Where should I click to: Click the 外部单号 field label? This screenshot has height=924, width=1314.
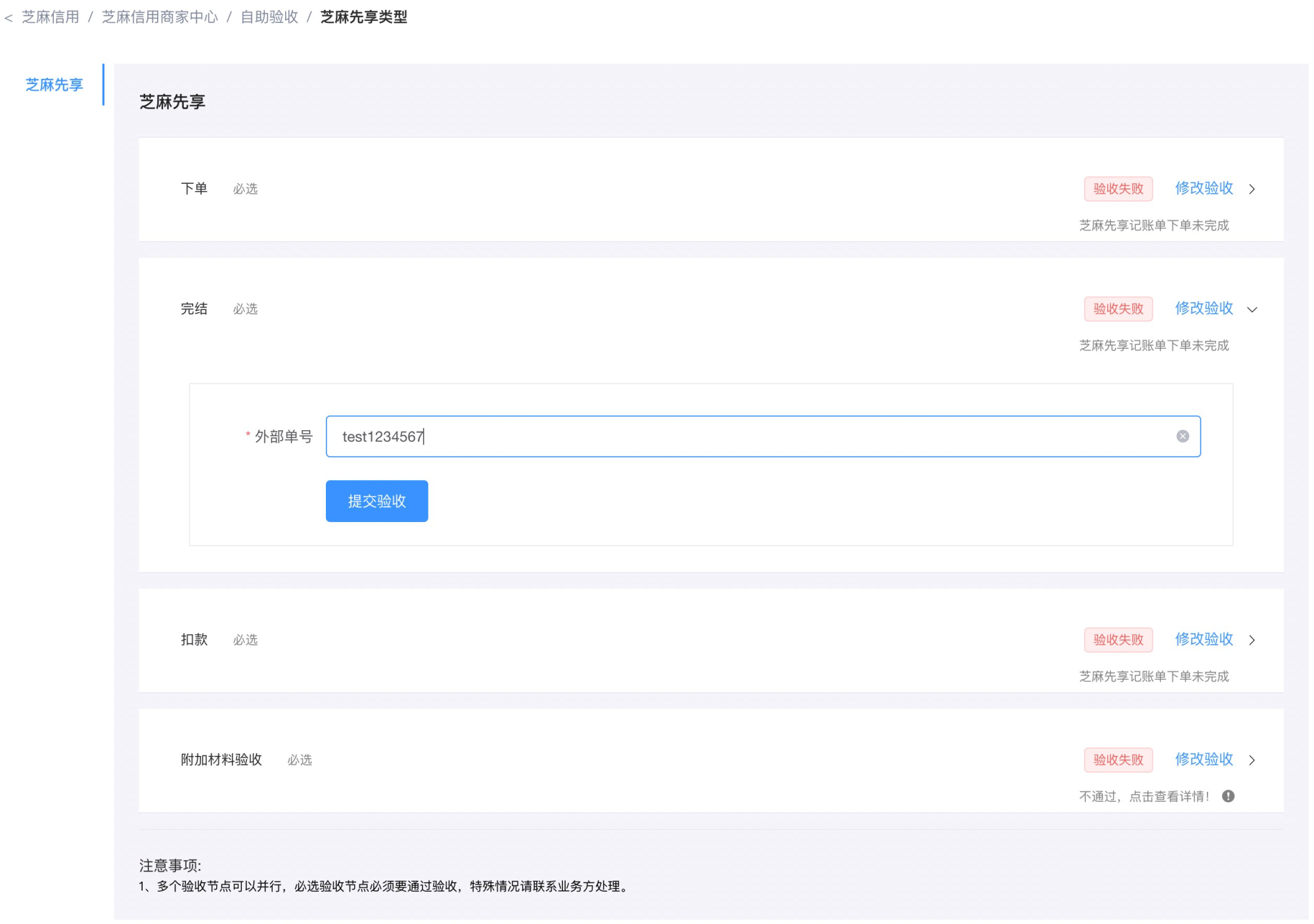click(283, 437)
